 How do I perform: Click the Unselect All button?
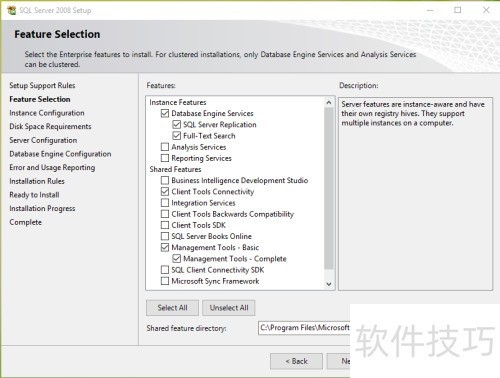pyautogui.click(x=229, y=308)
